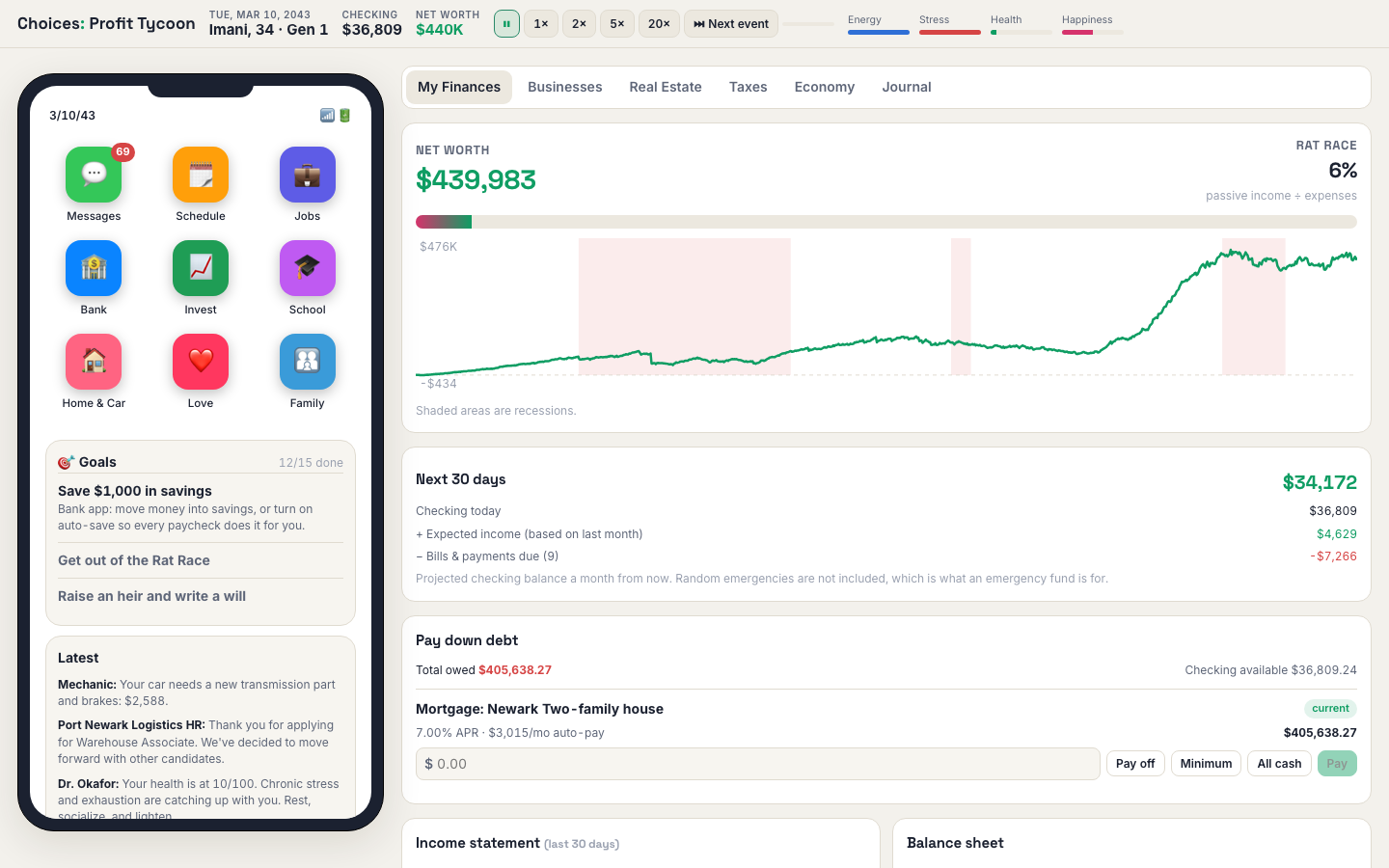The width and height of the screenshot is (1389, 868).
Task: Open the Economy tab
Action: [825, 87]
